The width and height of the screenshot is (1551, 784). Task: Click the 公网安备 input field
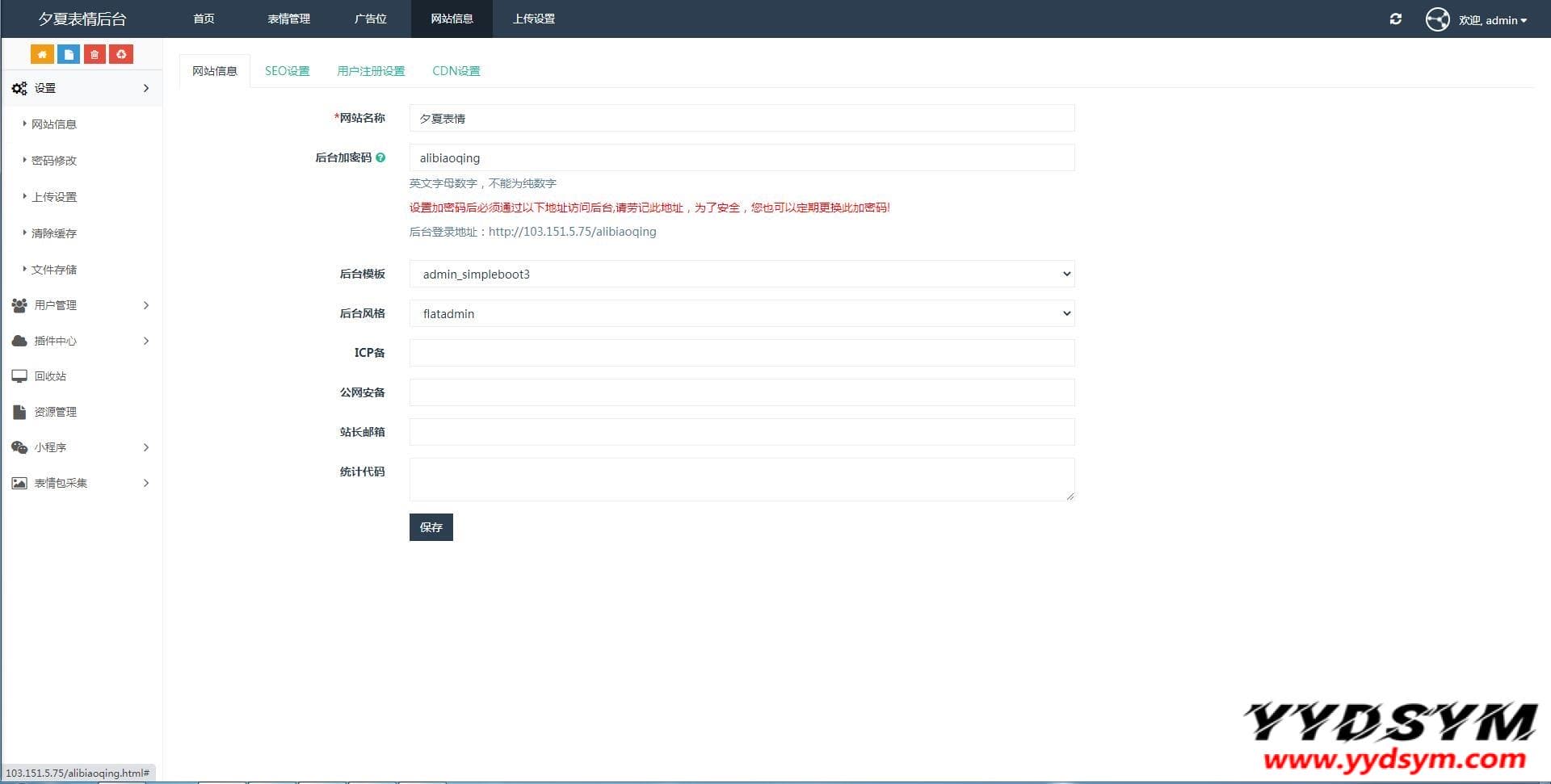[x=742, y=392]
